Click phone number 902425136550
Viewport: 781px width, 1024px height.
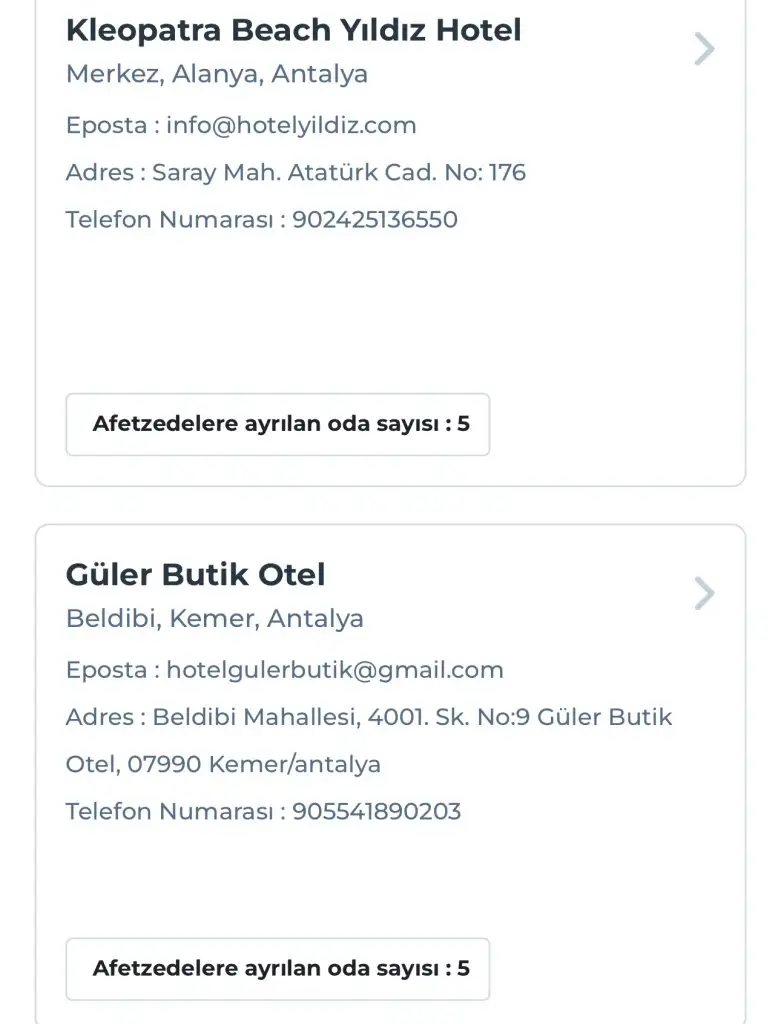(x=374, y=220)
